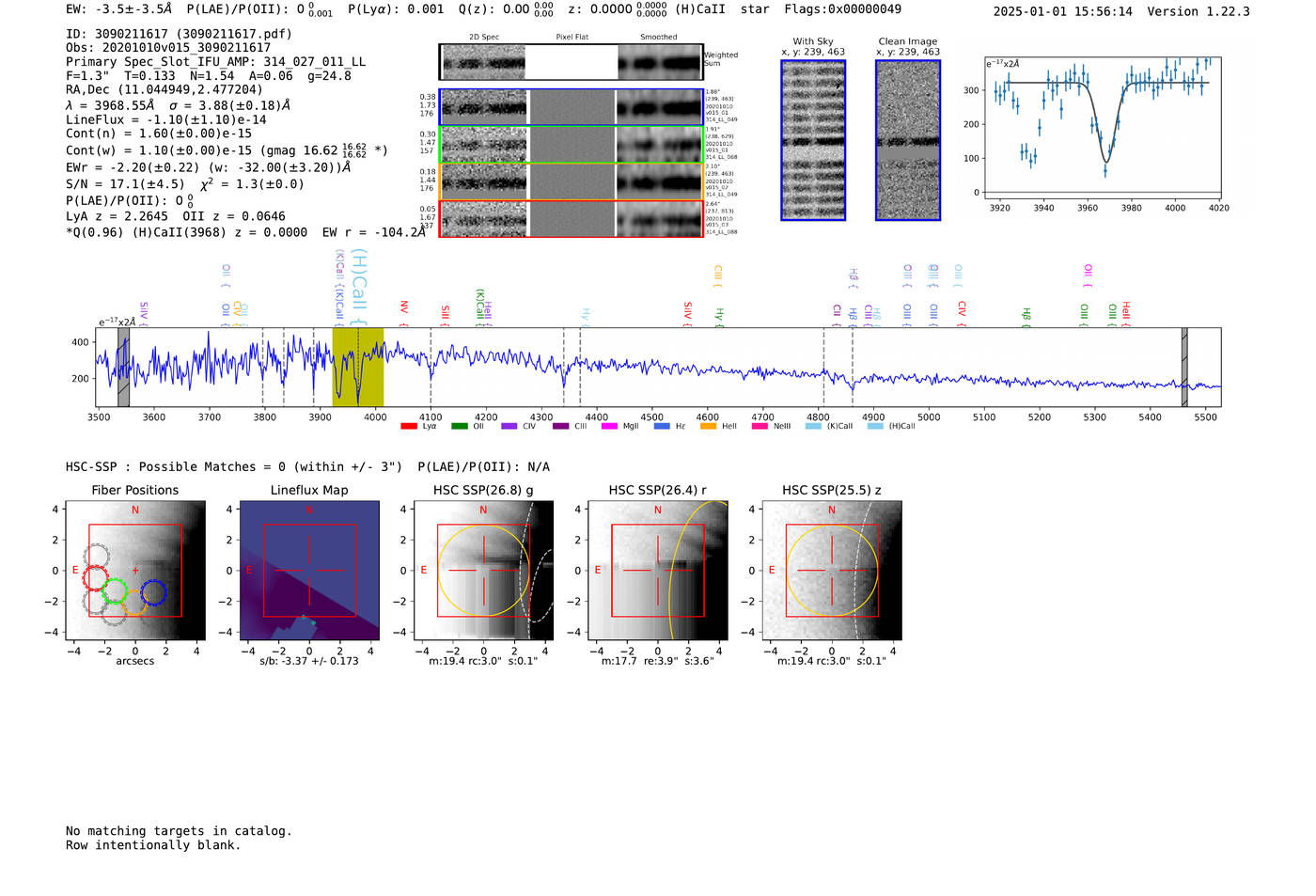Click the Obs: 20201010v015_3090211617 line

(168, 48)
